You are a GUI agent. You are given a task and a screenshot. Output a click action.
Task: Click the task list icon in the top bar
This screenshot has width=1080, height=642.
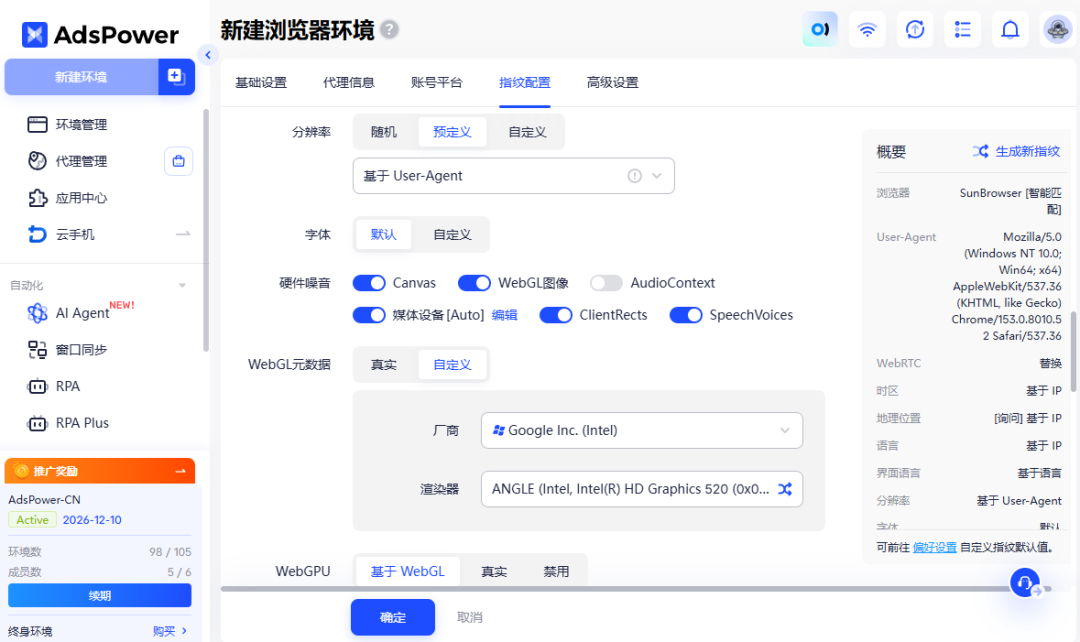pyautogui.click(x=962, y=30)
